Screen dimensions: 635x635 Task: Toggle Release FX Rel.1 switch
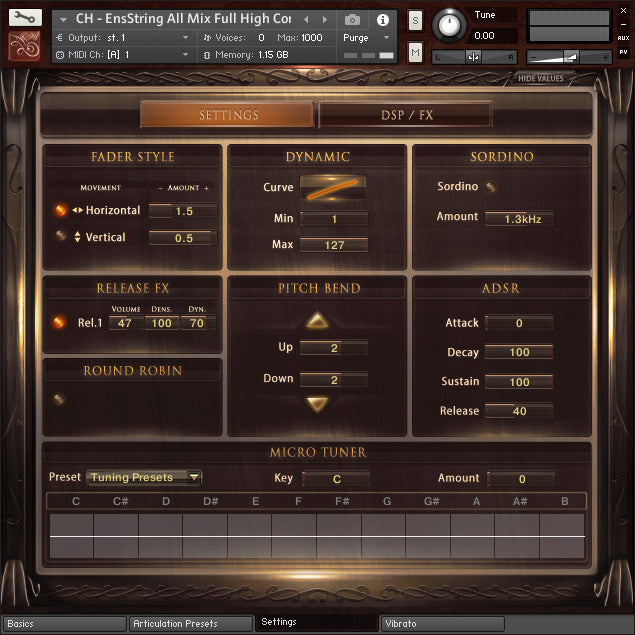59,323
